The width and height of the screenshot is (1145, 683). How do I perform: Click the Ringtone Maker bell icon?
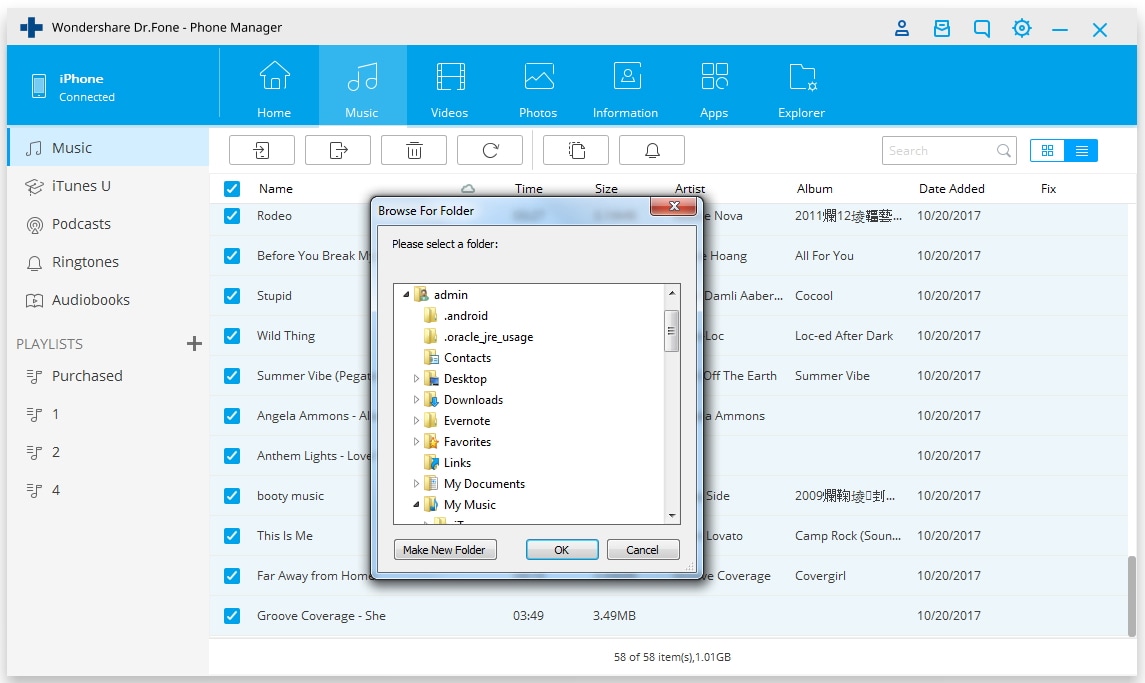tap(652, 150)
